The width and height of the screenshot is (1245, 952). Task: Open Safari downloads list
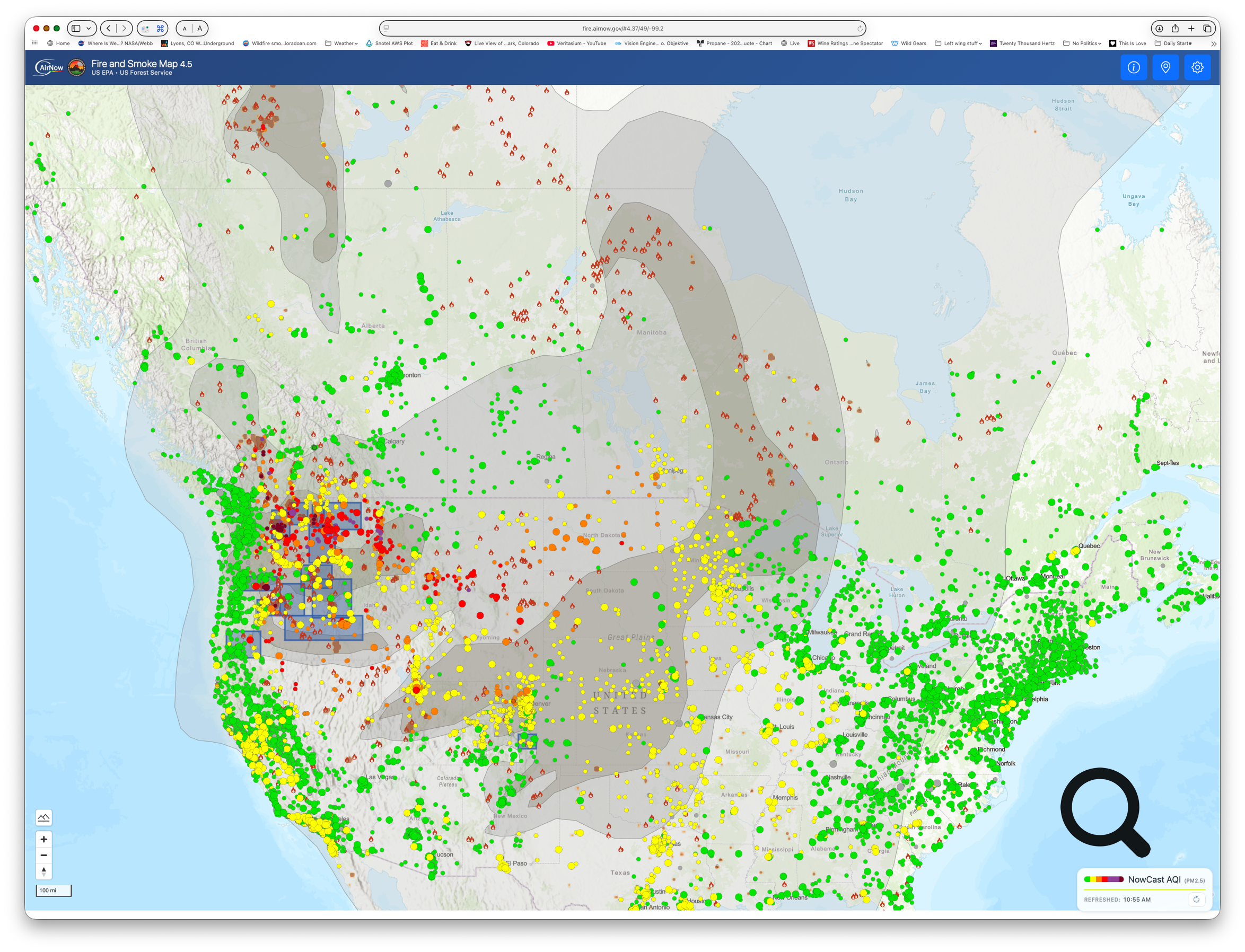click(x=1159, y=28)
